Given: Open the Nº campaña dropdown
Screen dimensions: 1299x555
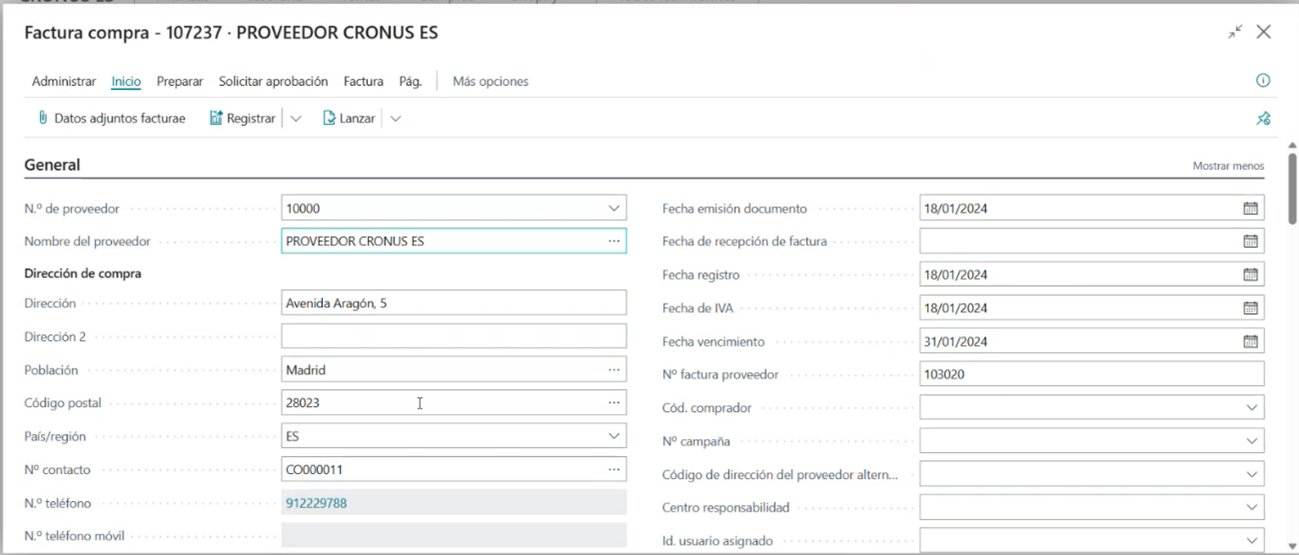Looking at the screenshot, I should [x=1251, y=441].
